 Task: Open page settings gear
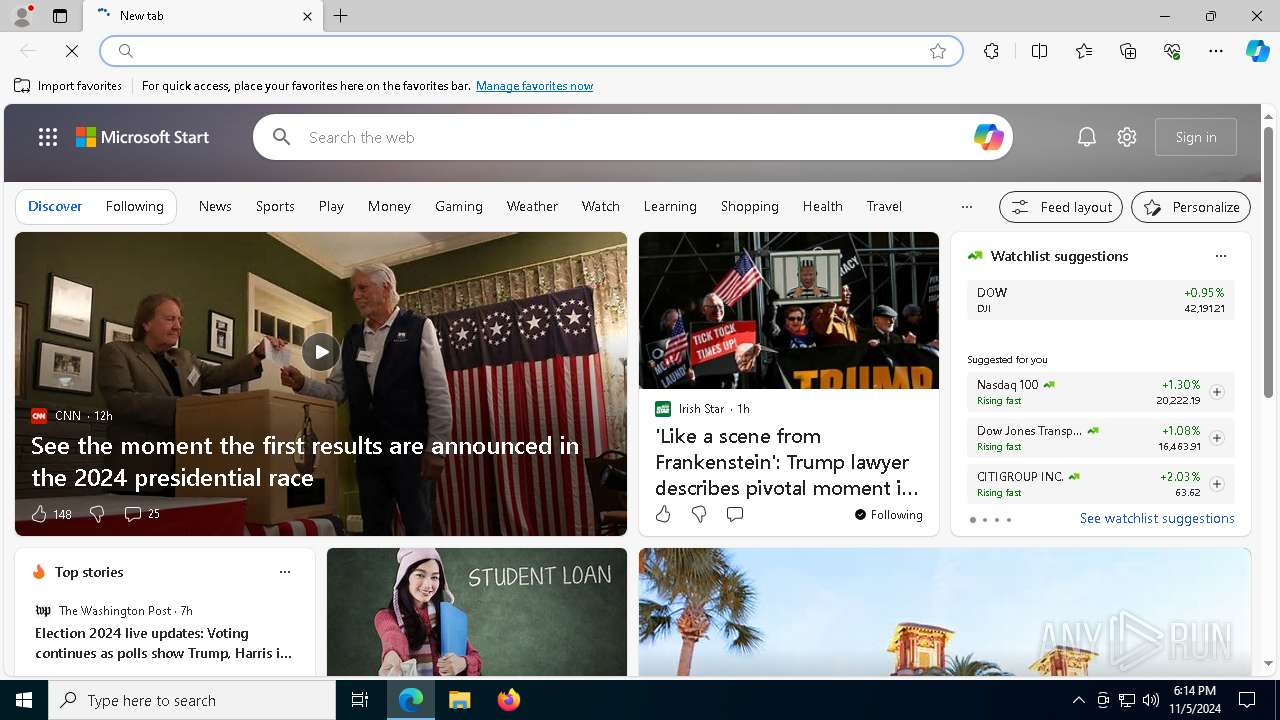[1127, 137]
